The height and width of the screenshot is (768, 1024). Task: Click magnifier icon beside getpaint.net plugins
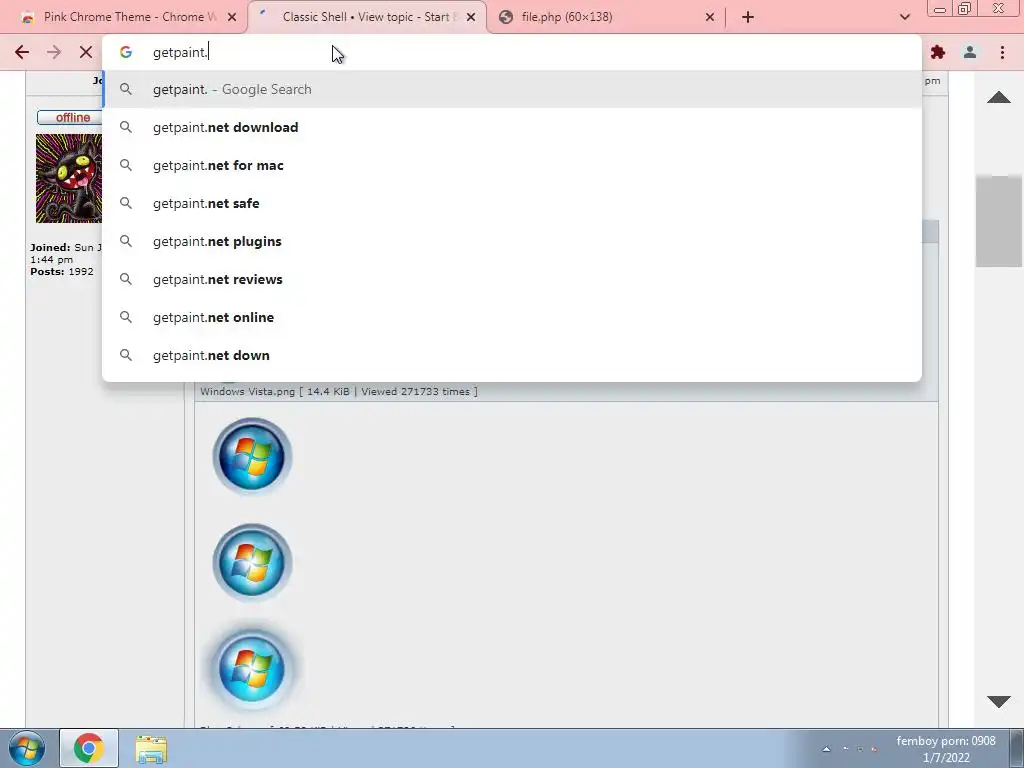pos(126,241)
